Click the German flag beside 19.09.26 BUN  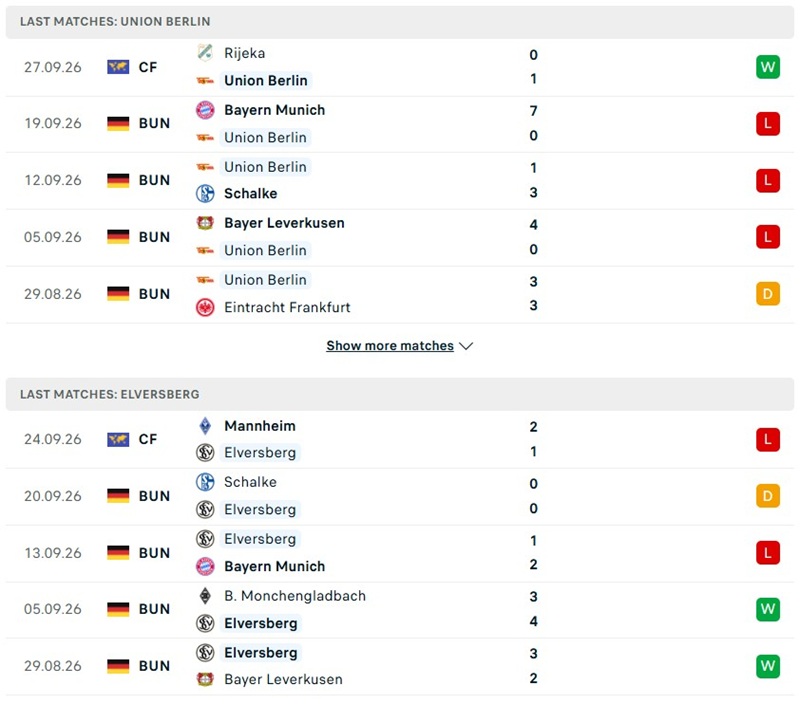(118, 123)
